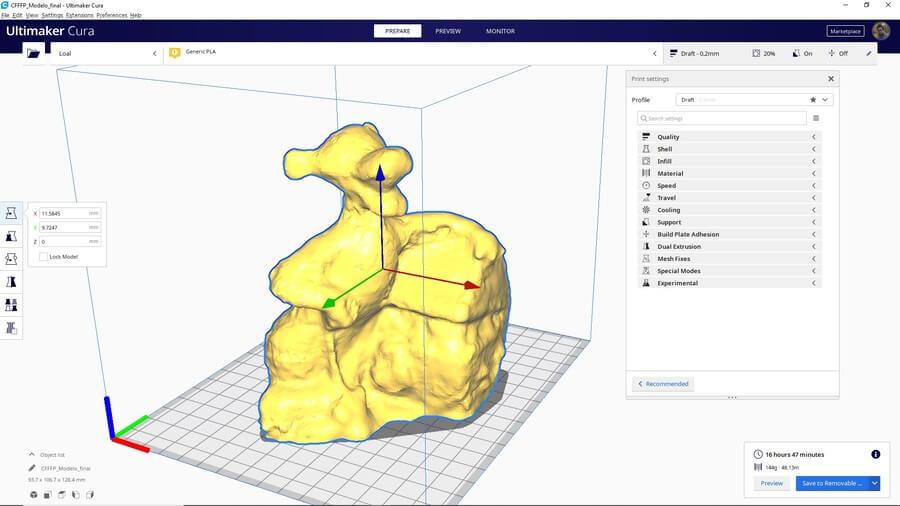Switch to right side view cube icon
Screen dimensions: 900x506
click(x=90, y=495)
